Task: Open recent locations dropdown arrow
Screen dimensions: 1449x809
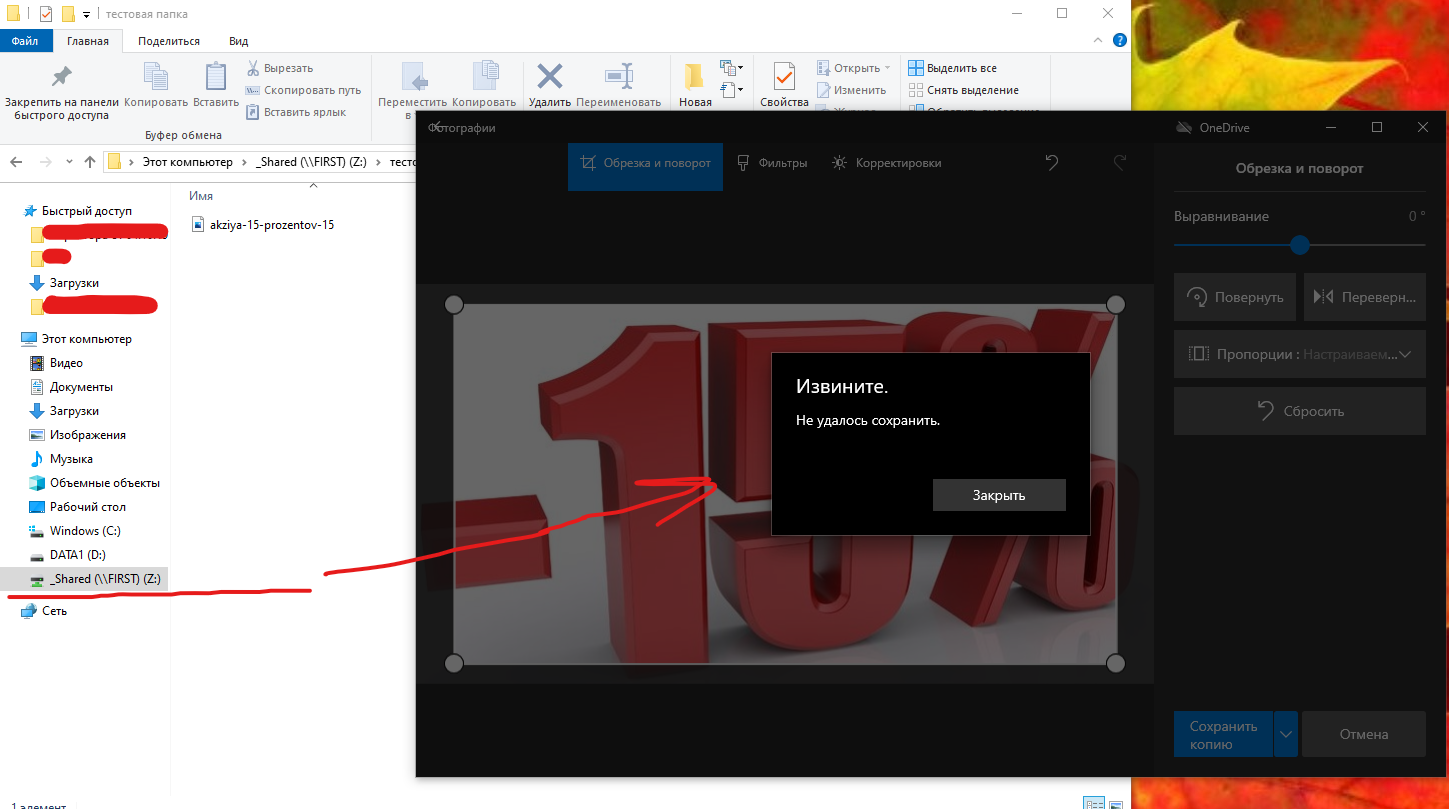Action: coord(69,162)
